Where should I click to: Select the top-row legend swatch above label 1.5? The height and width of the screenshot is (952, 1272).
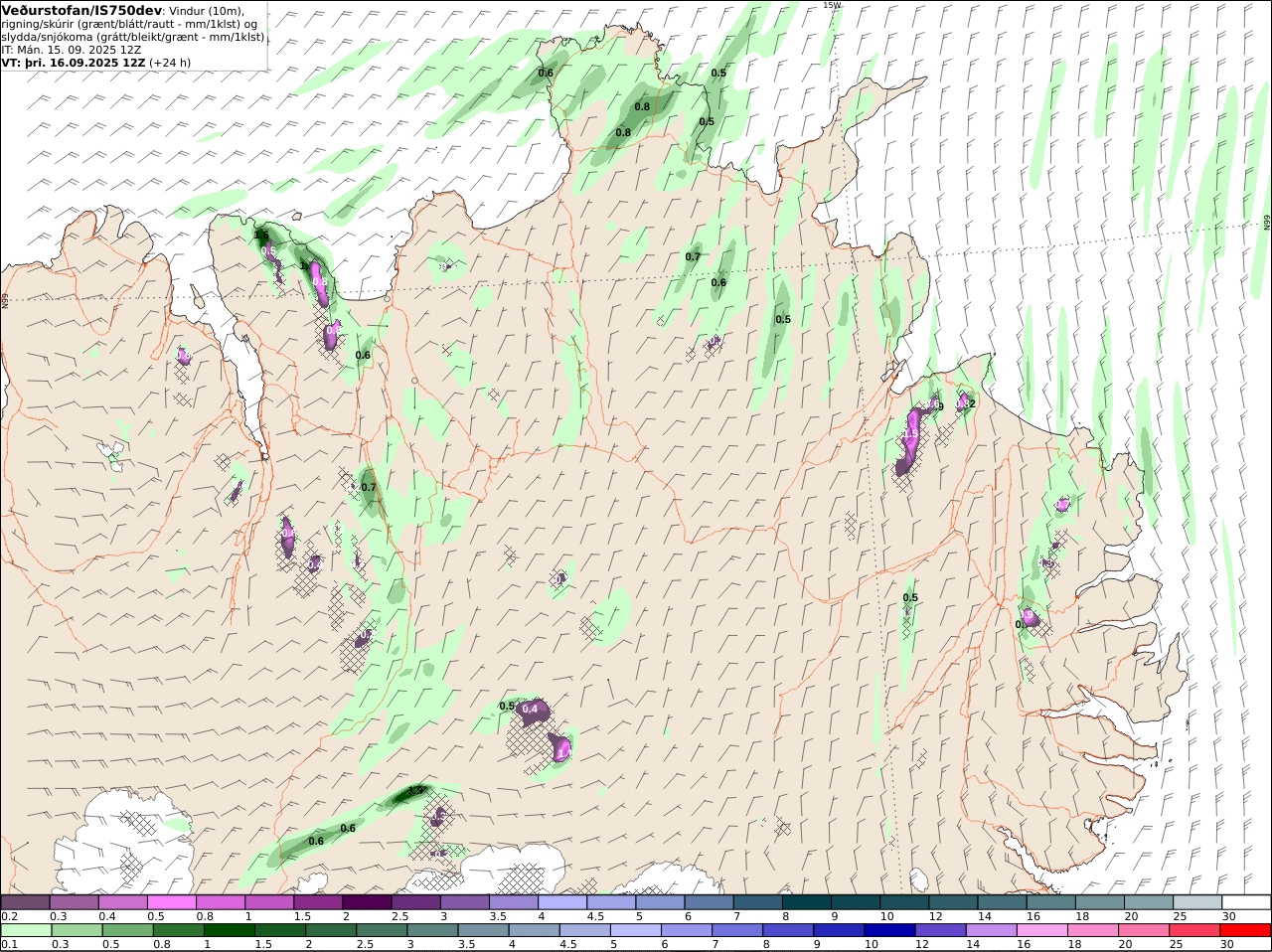pos(318,901)
